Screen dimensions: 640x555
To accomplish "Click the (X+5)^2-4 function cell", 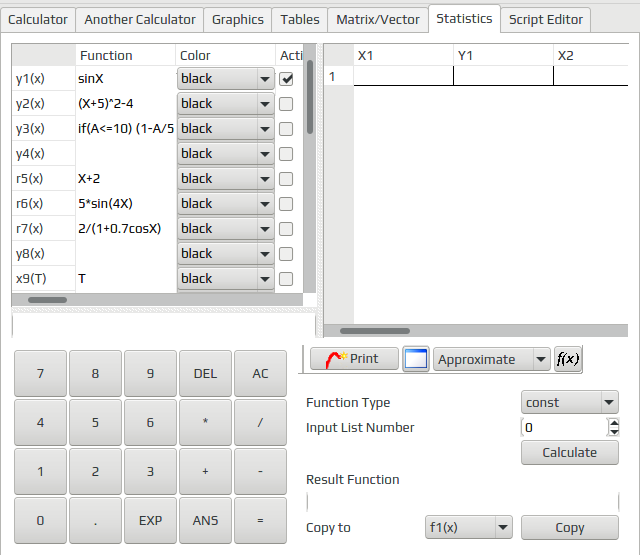I will point(126,104).
